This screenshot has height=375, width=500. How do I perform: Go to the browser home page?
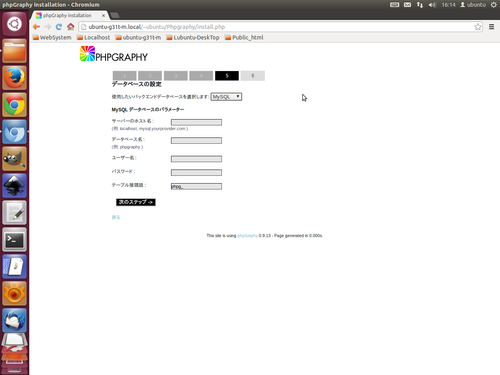point(70,27)
